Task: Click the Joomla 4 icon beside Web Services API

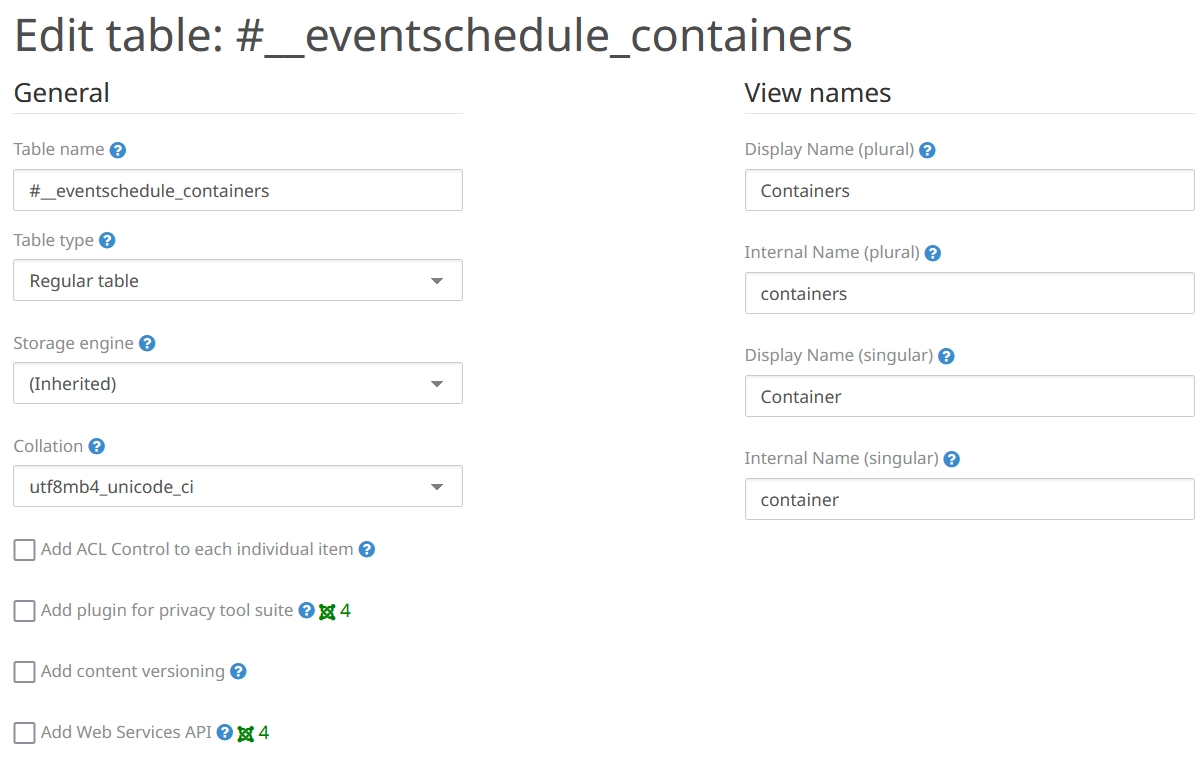Action: (246, 733)
